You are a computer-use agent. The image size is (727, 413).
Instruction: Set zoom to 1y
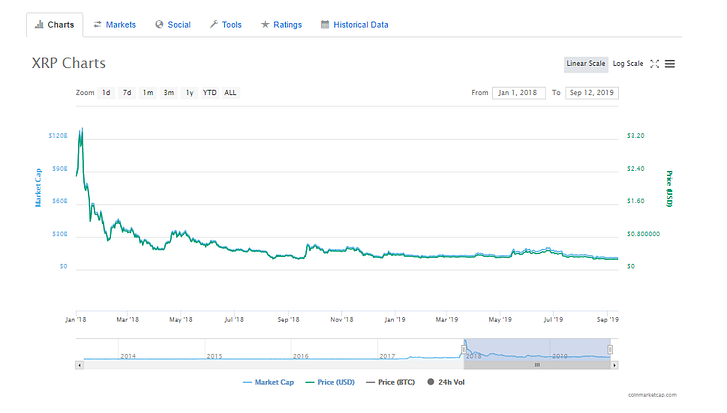point(190,93)
